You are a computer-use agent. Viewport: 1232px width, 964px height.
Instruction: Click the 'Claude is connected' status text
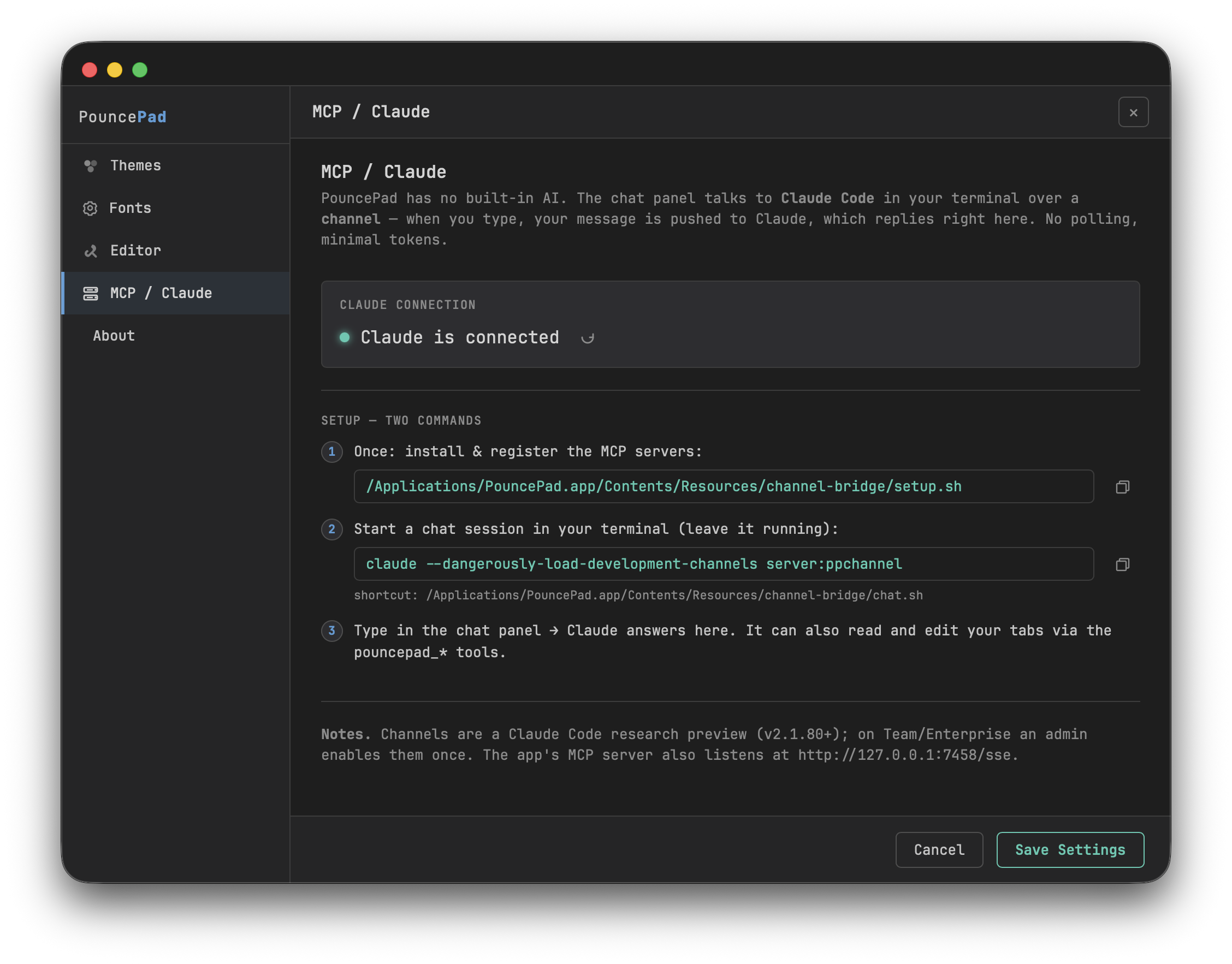pyautogui.click(x=460, y=337)
